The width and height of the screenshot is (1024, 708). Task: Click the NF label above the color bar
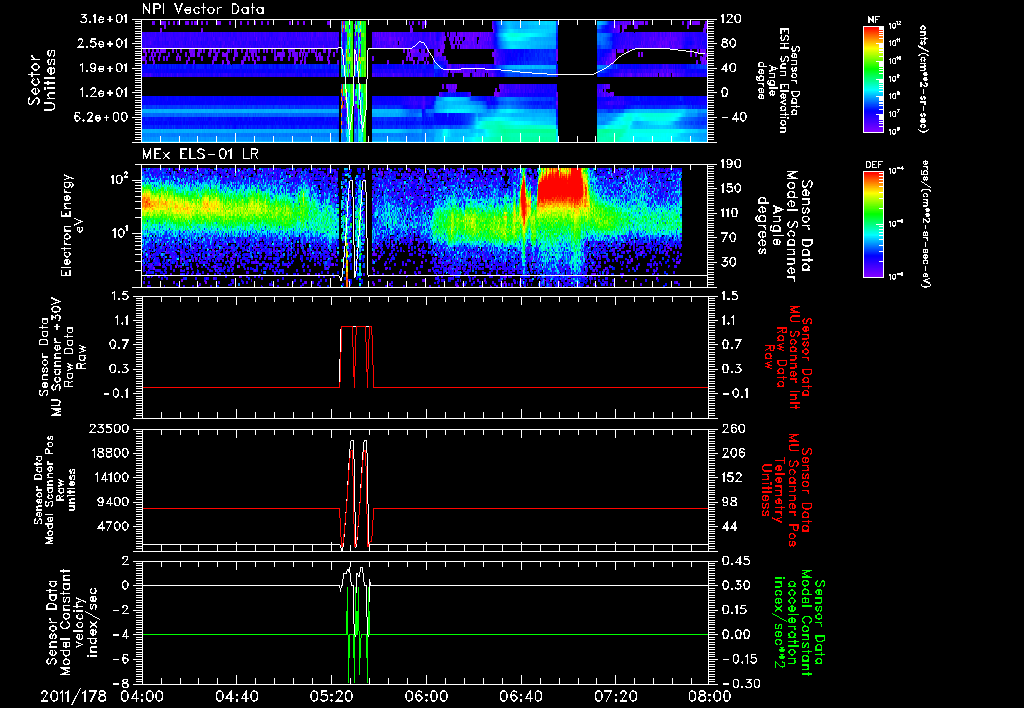coord(873,20)
